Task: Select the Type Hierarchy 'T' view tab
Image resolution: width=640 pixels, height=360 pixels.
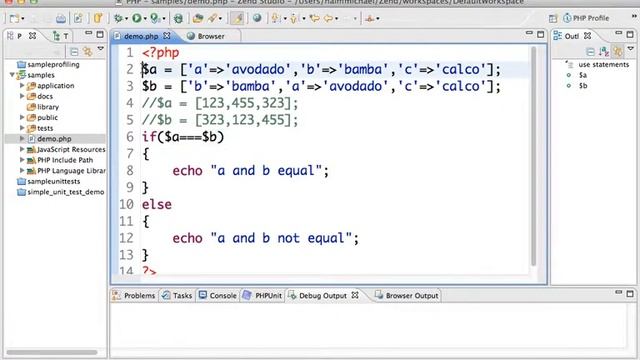Action: pos(61,36)
